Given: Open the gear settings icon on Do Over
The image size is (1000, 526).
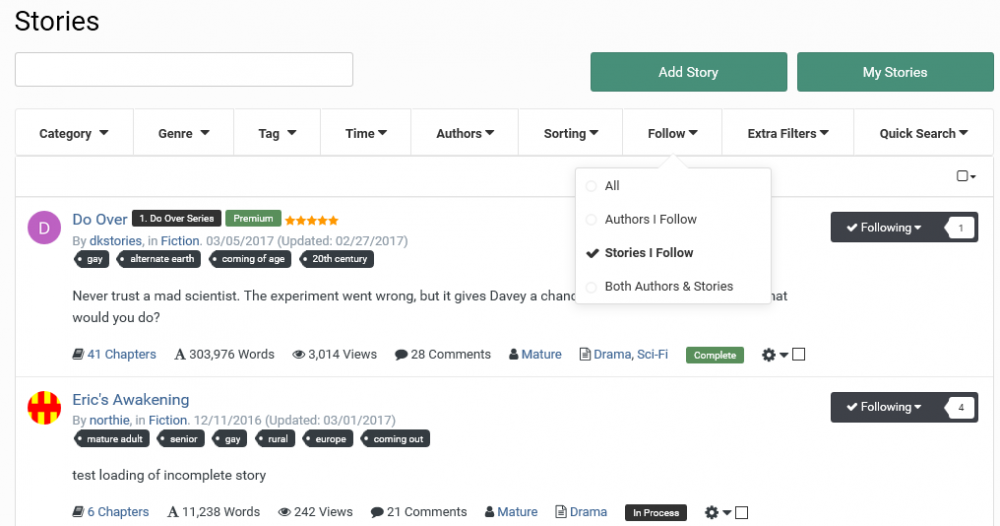Looking at the screenshot, I should point(768,355).
